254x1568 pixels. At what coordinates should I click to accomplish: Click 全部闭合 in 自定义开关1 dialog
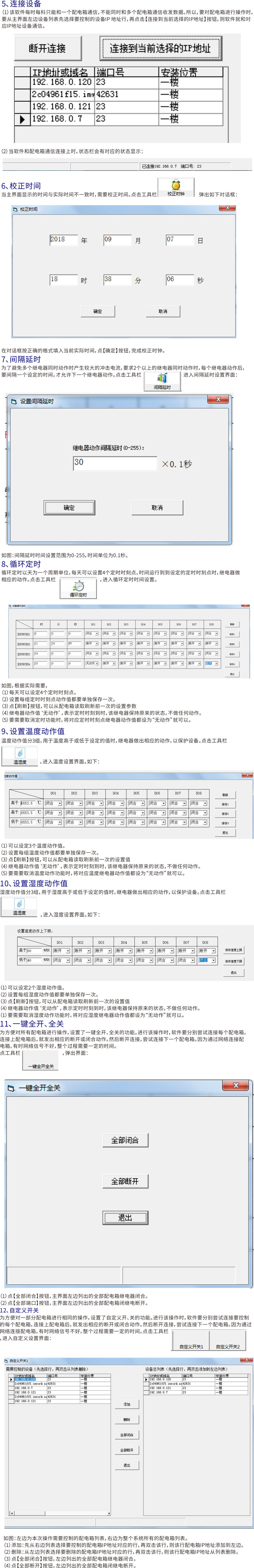pos(127,1435)
